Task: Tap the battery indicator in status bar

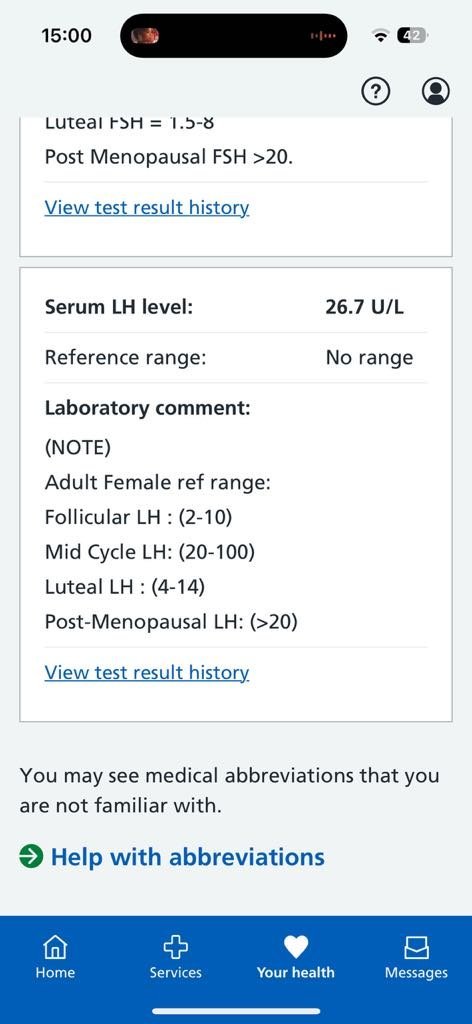Action: [412, 36]
